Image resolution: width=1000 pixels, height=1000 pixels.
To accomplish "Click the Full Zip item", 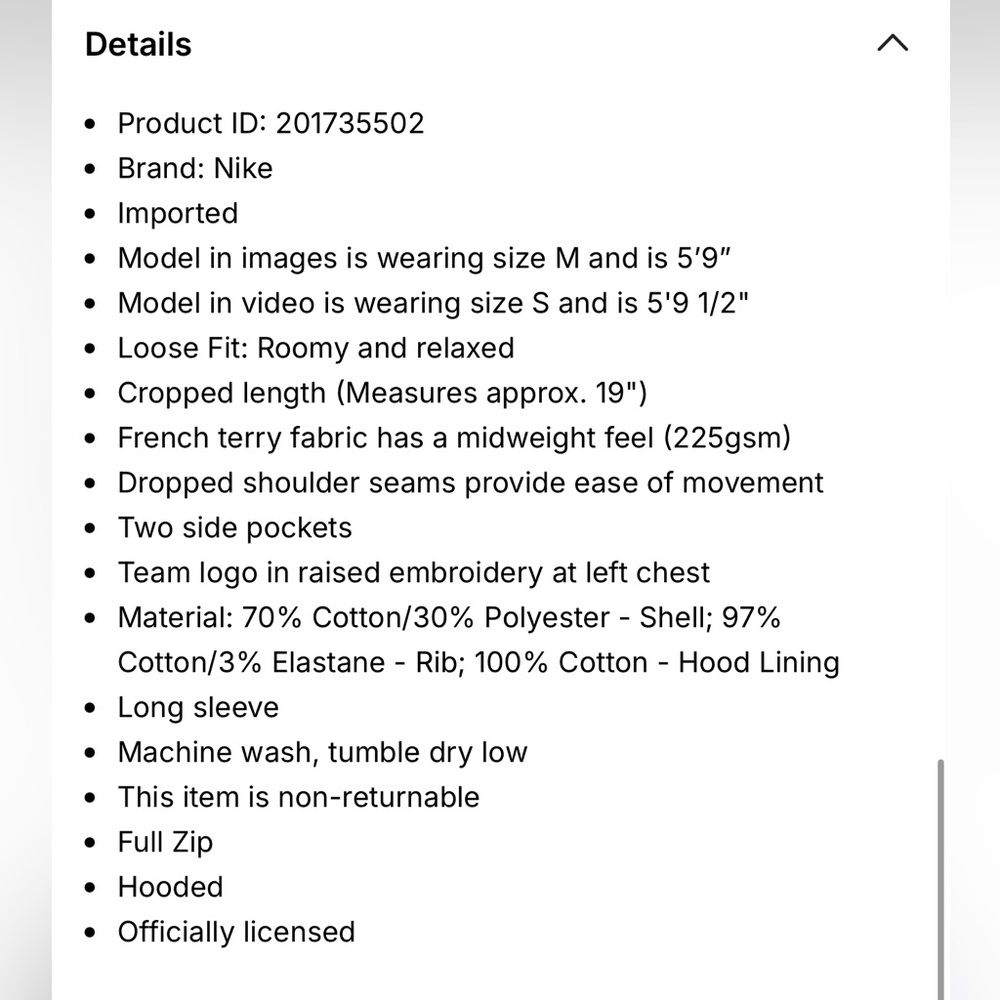I will pos(165,842).
